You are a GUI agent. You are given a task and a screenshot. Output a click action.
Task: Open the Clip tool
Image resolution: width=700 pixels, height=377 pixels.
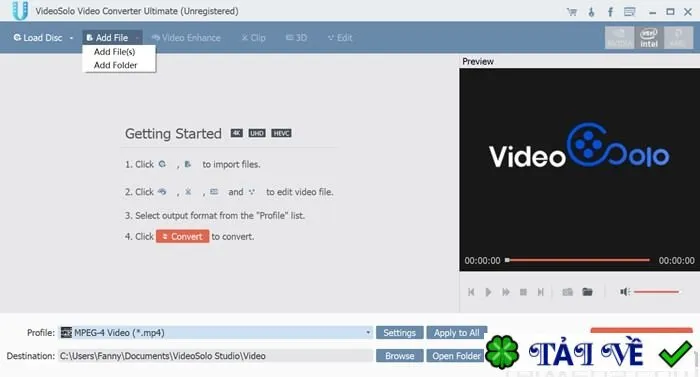pyautogui.click(x=254, y=38)
